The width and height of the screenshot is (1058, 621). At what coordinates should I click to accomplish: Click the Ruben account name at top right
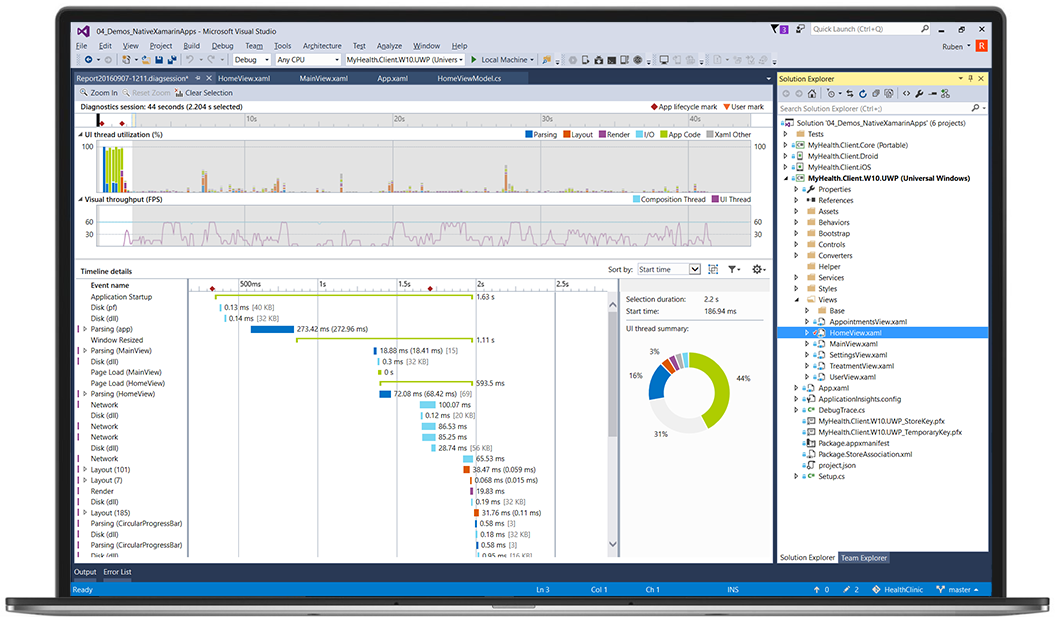click(x=952, y=47)
